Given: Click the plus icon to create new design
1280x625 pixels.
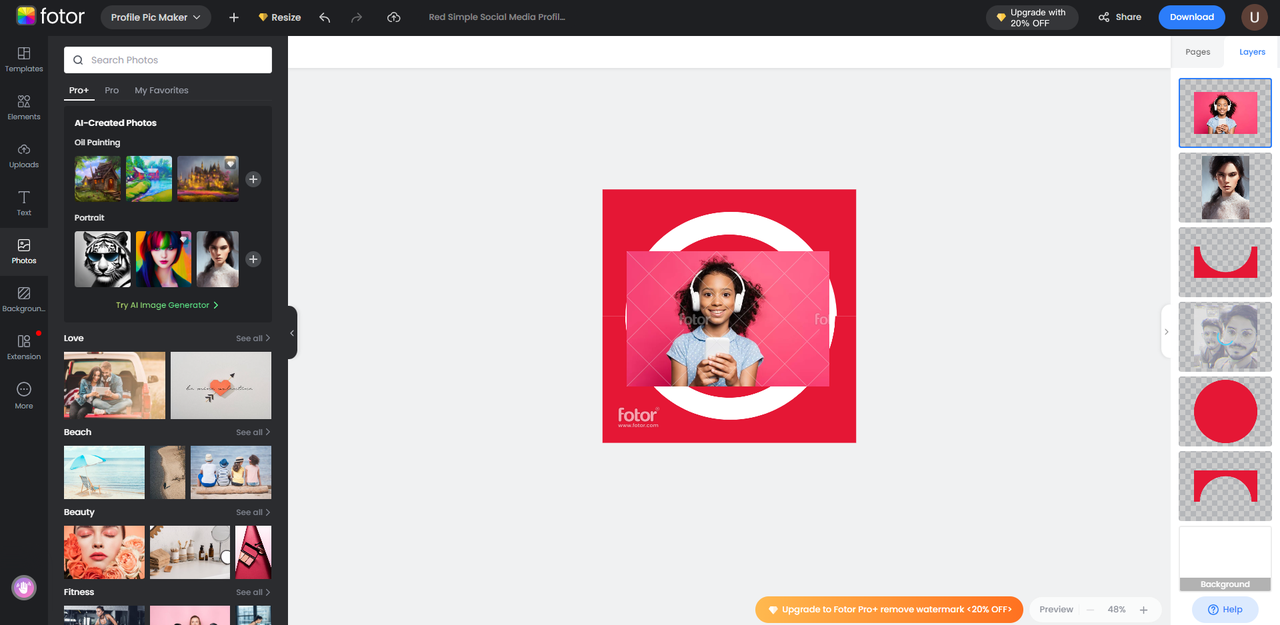Looking at the screenshot, I should [234, 17].
